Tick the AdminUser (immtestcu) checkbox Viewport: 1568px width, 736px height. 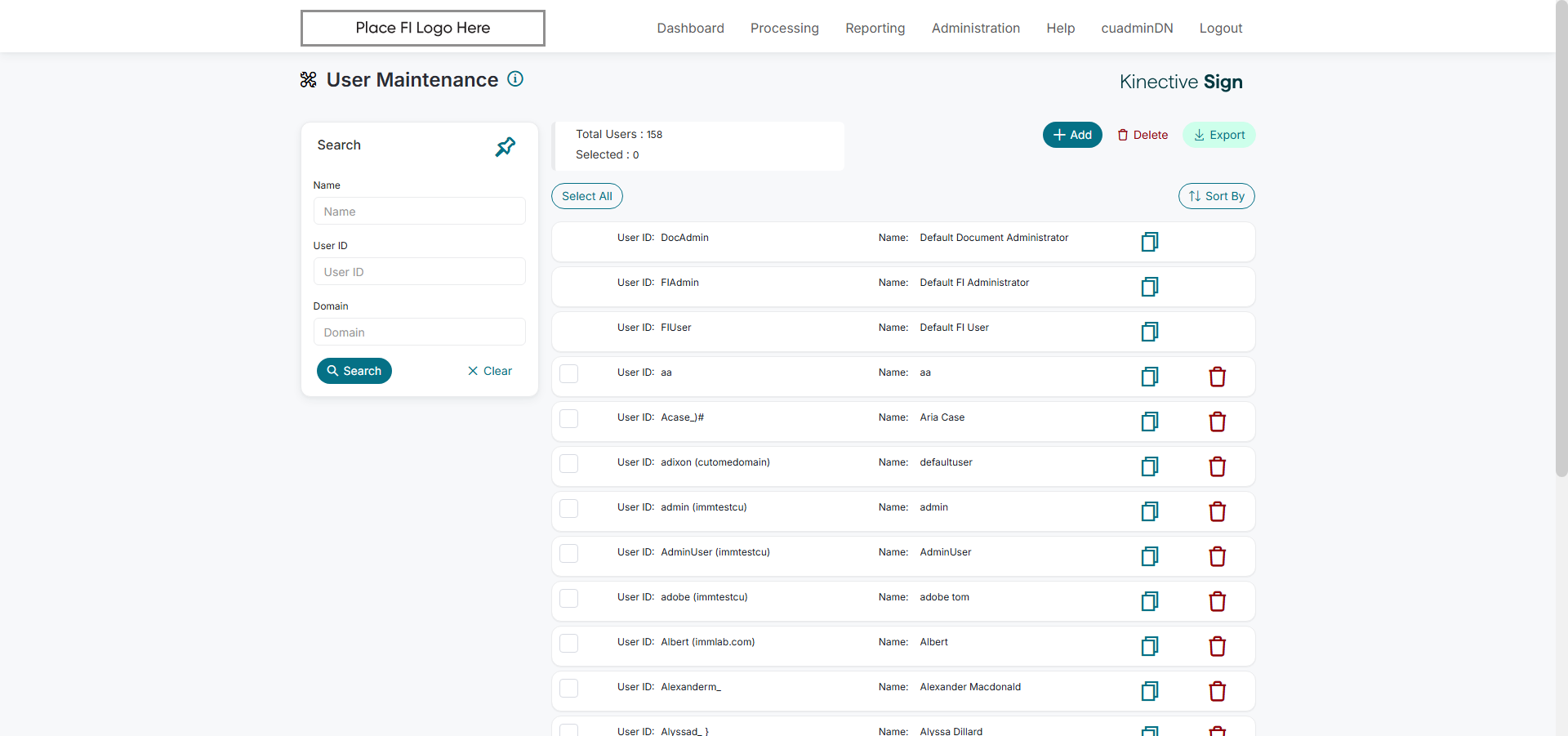coord(569,553)
